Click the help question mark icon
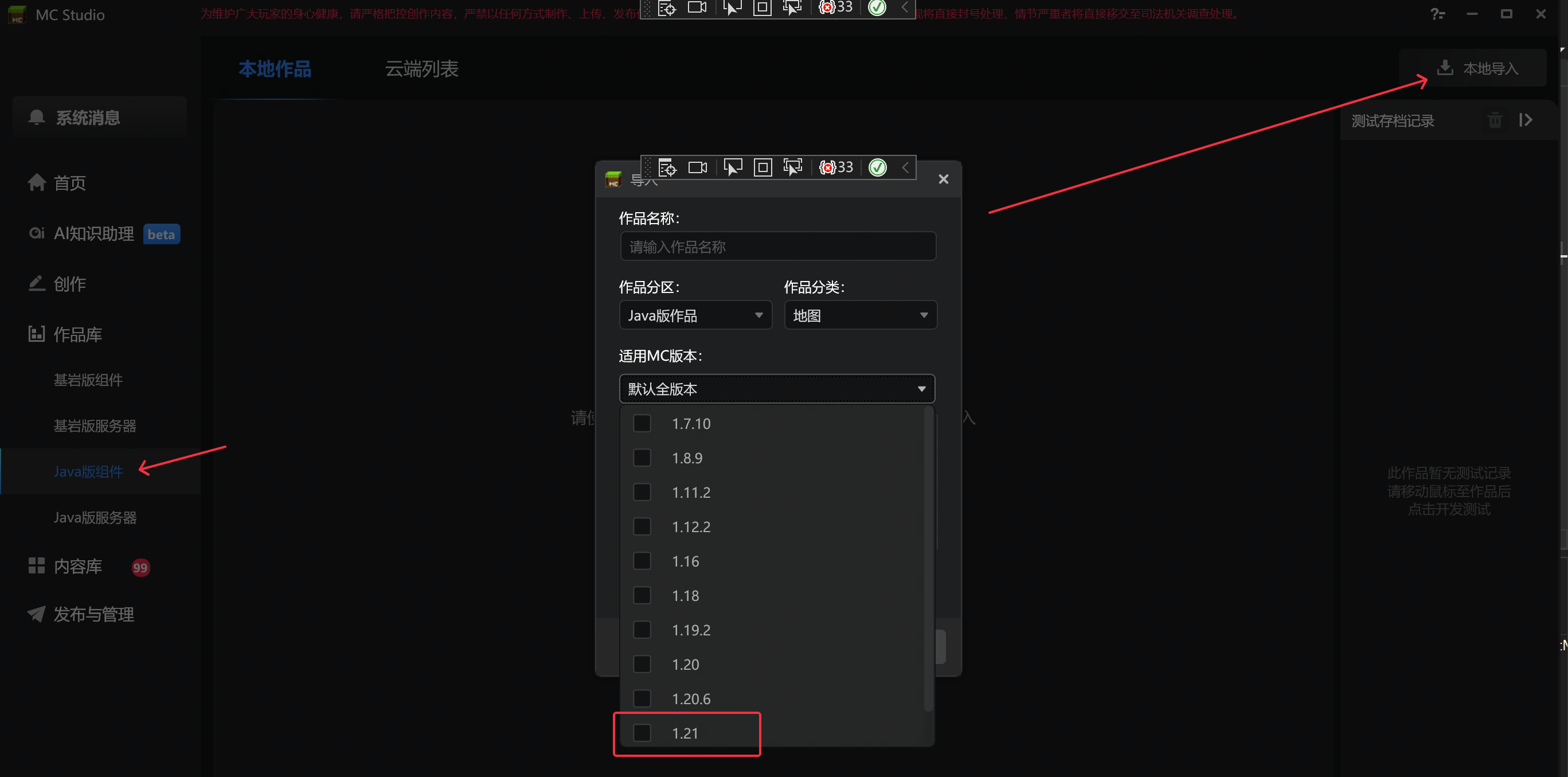 (1437, 14)
